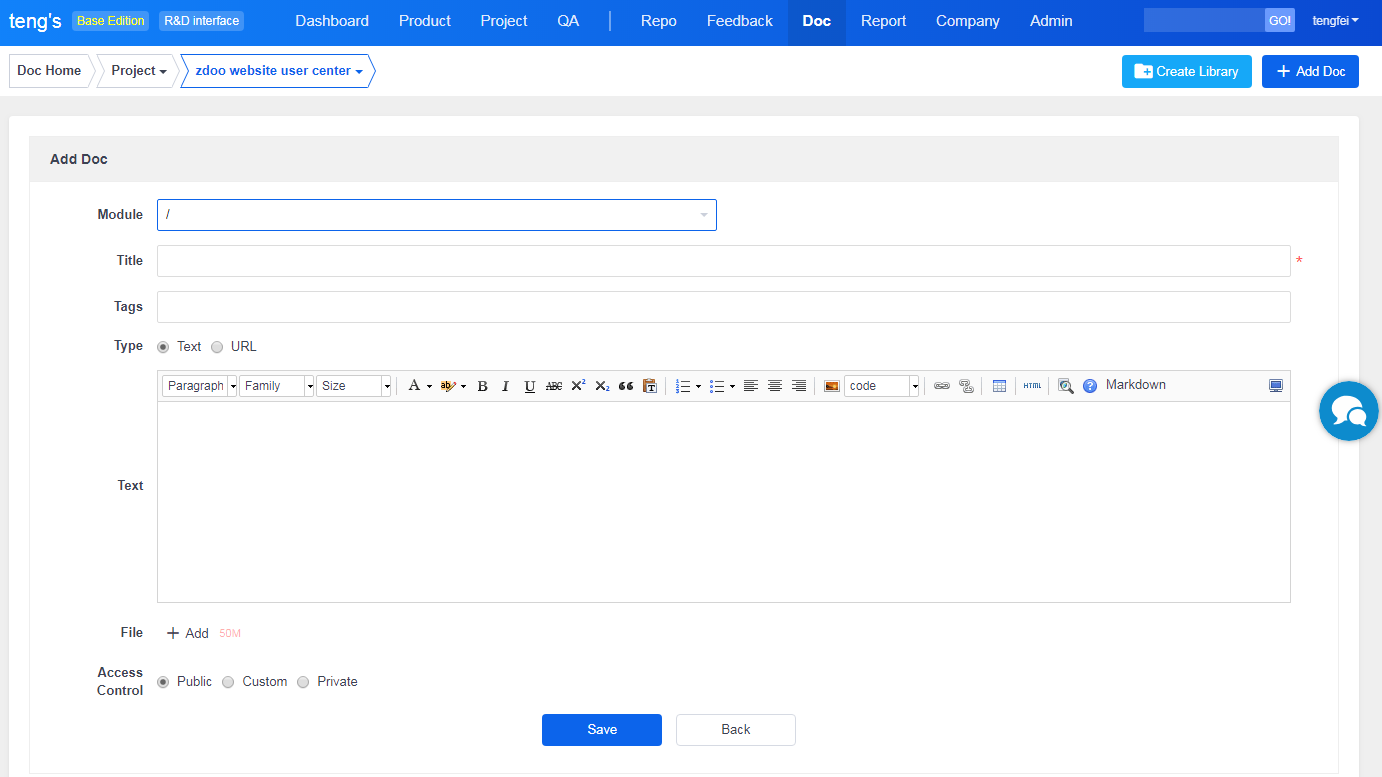
Task: Insert a blockquote with the quote icon
Action: (626, 386)
